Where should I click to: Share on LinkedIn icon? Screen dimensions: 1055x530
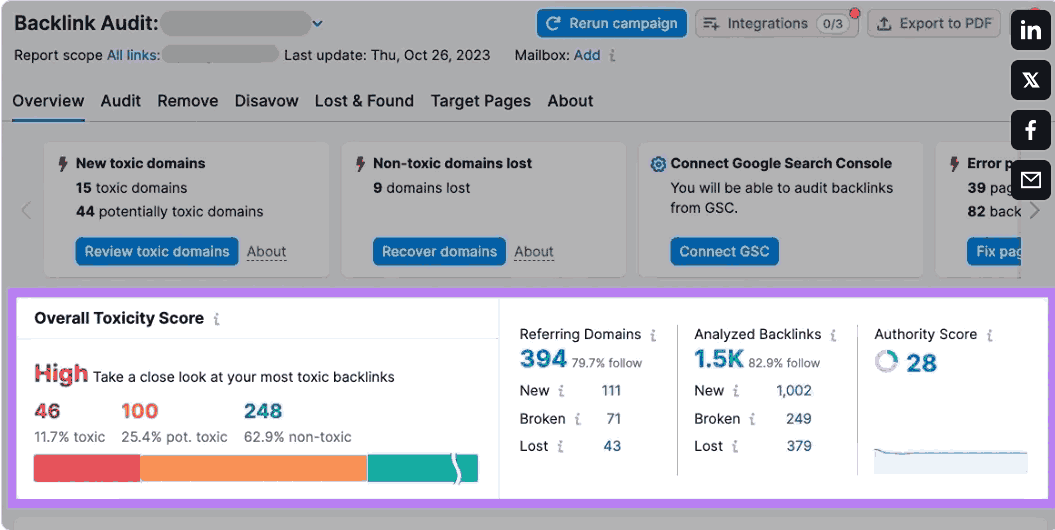[1031, 30]
